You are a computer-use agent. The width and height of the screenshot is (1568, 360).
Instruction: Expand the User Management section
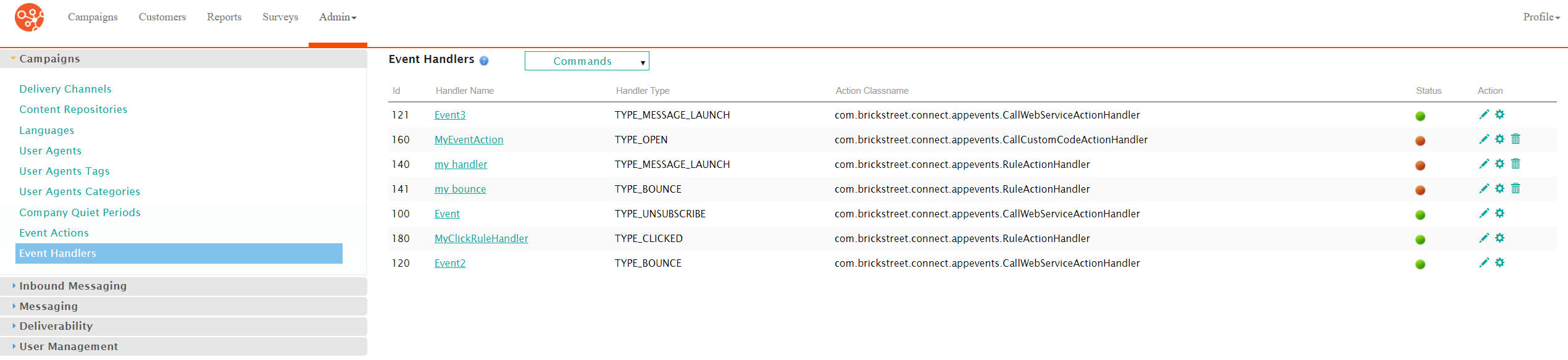click(183, 346)
